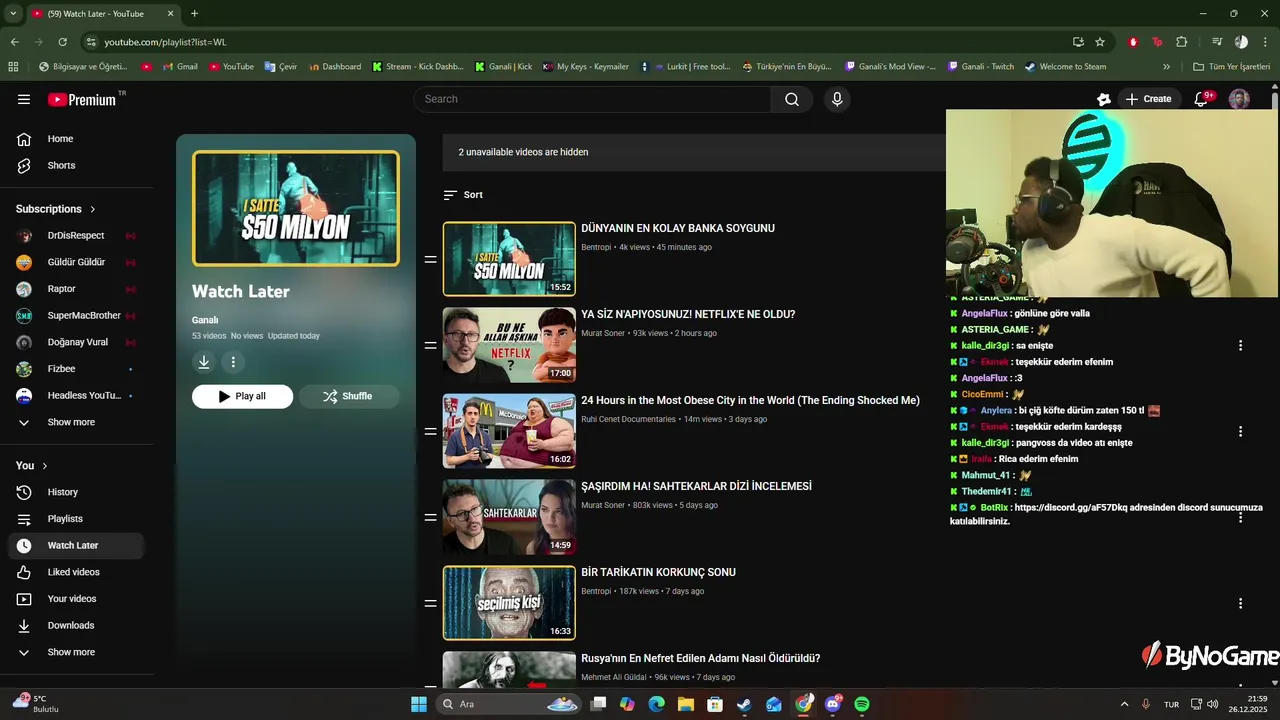Open the Ganali - Twitch bookmark

click(x=980, y=67)
